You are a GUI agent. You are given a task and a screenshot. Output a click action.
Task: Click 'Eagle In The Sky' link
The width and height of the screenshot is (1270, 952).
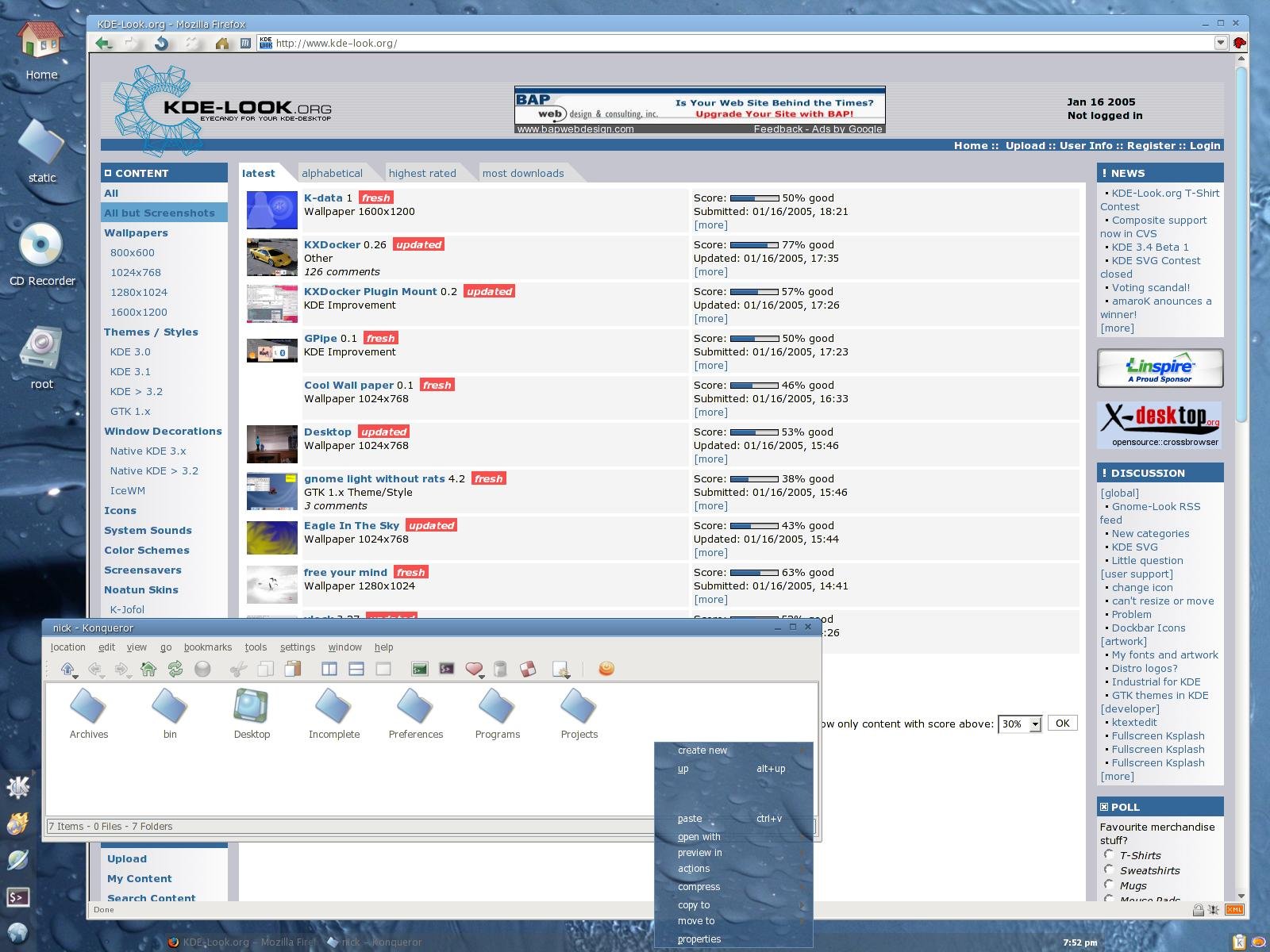pyautogui.click(x=352, y=525)
